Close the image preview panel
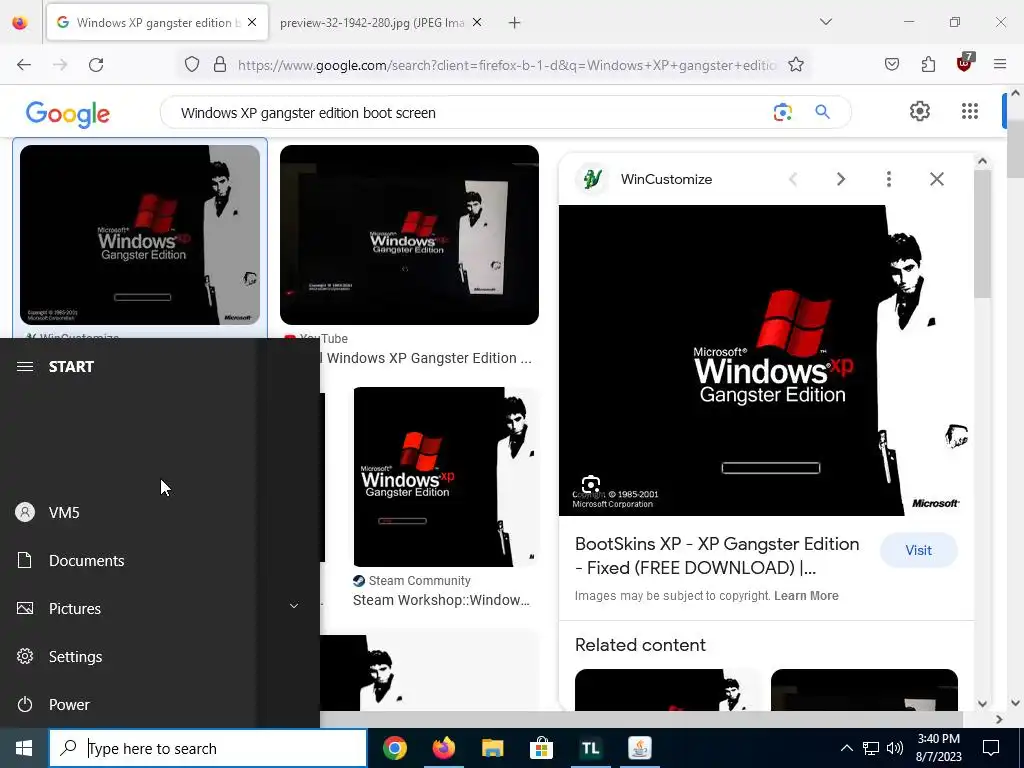The height and width of the screenshot is (768, 1024). (x=936, y=179)
